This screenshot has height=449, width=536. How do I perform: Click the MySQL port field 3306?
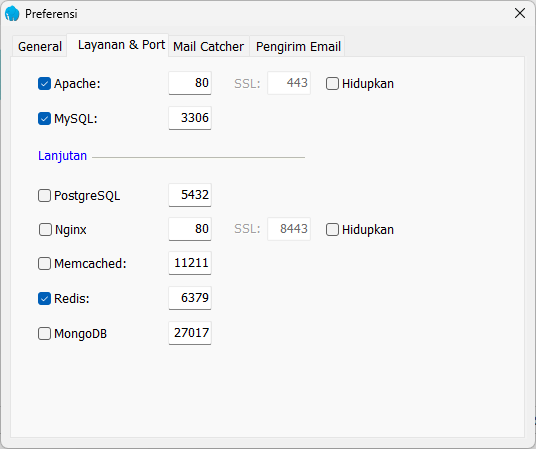point(190,118)
